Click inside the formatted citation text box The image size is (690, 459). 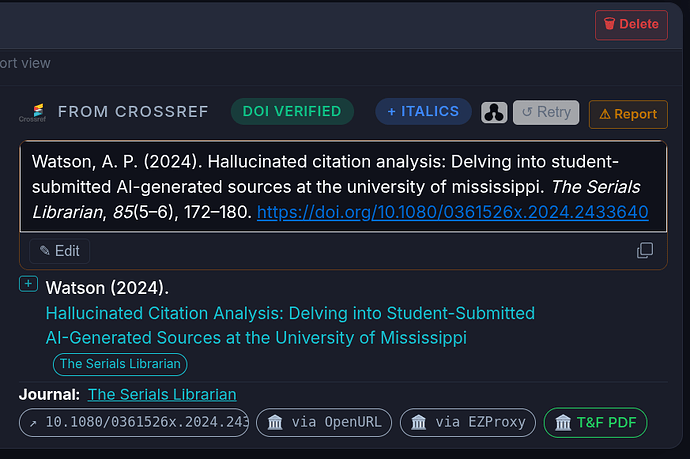(x=343, y=187)
